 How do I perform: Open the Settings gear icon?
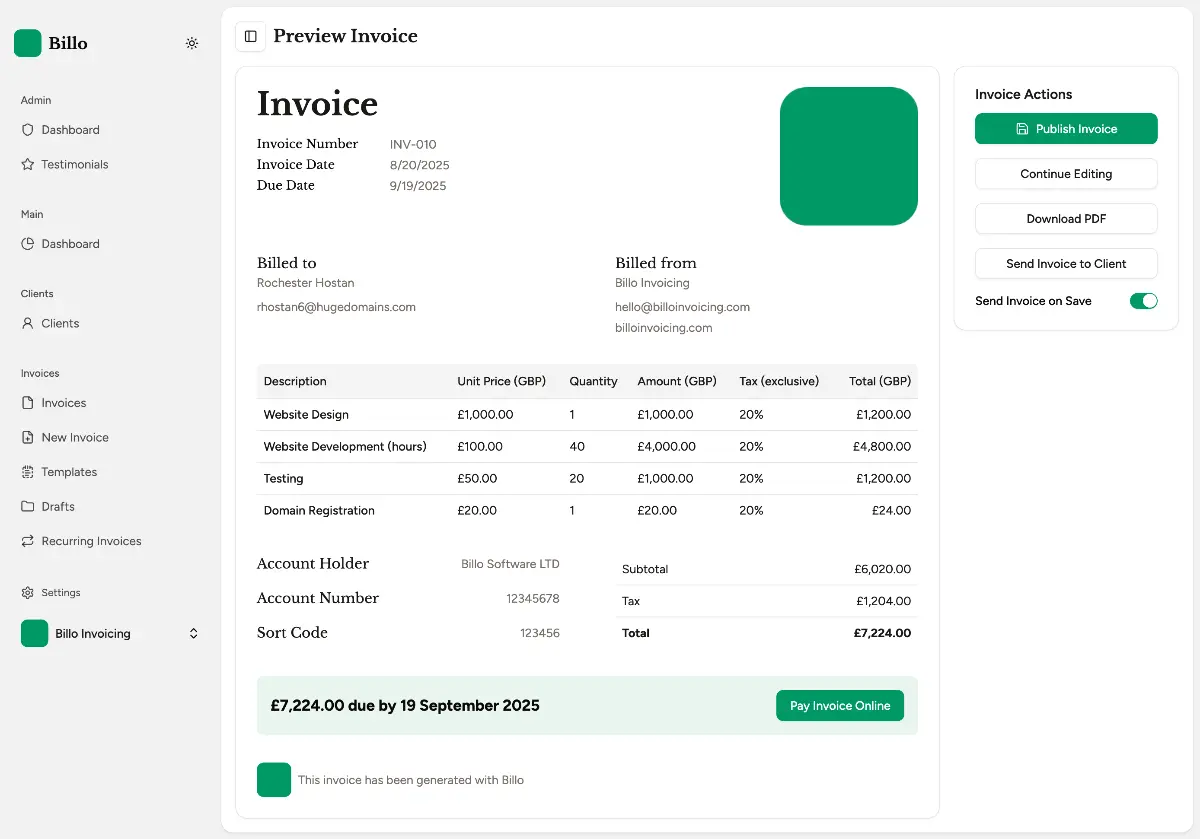(28, 593)
